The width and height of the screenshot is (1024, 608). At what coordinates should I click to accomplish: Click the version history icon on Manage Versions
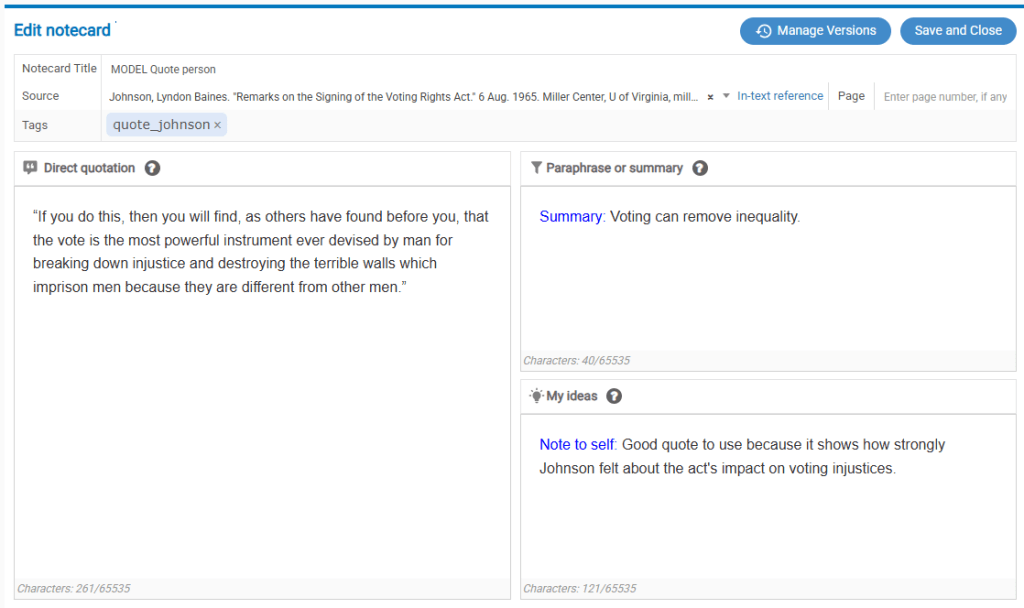coord(763,31)
